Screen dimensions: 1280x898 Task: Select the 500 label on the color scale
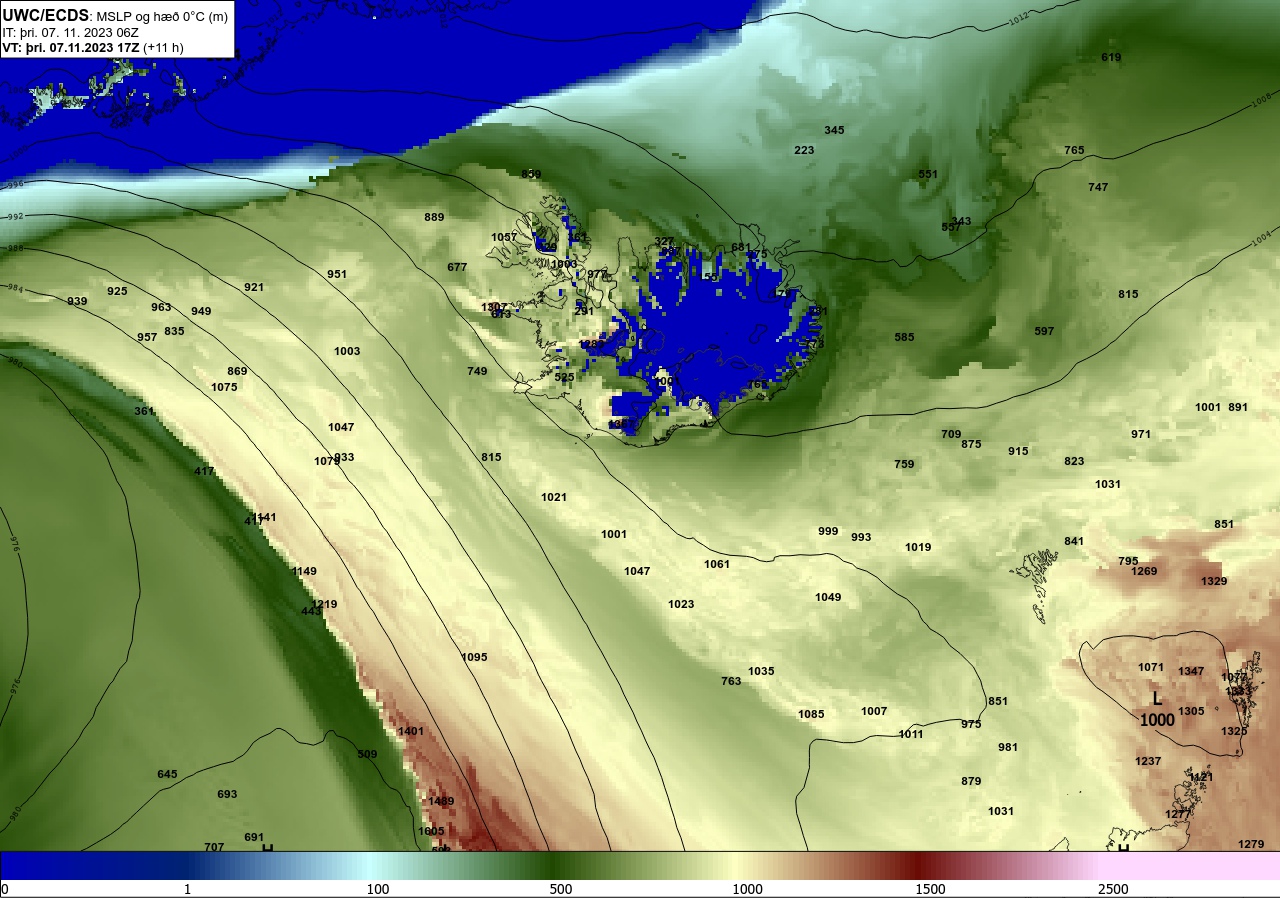pos(560,889)
